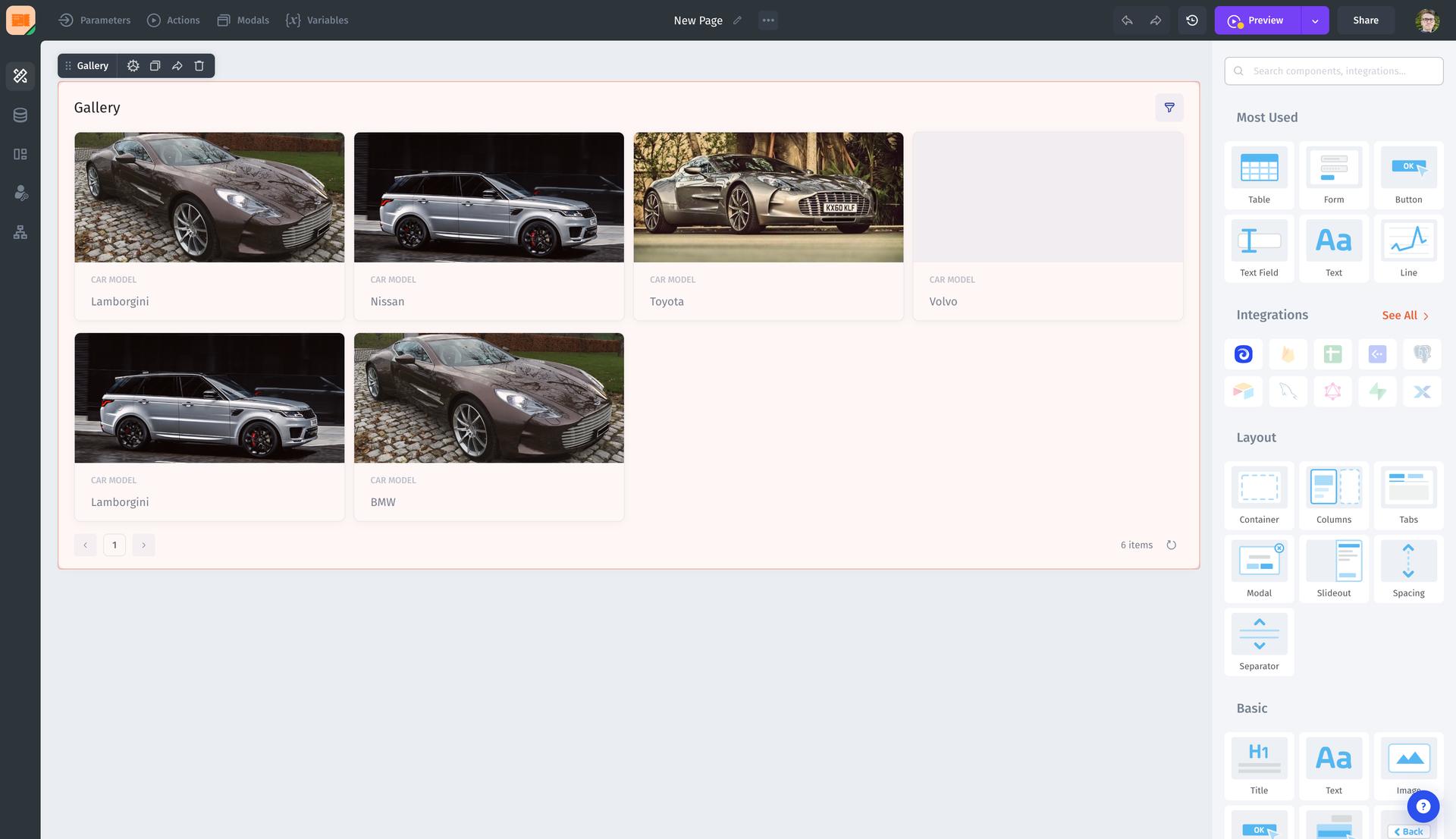Delete the Gallery component via trash icon

coord(199,66)
